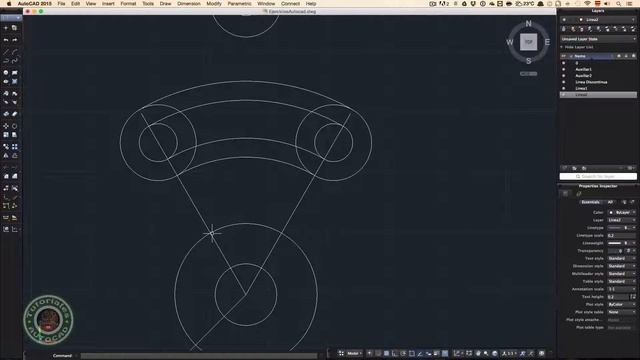Toggle visibility of Linea Discontinua layer
640x360 pixels.
click(x=564, y=82)
